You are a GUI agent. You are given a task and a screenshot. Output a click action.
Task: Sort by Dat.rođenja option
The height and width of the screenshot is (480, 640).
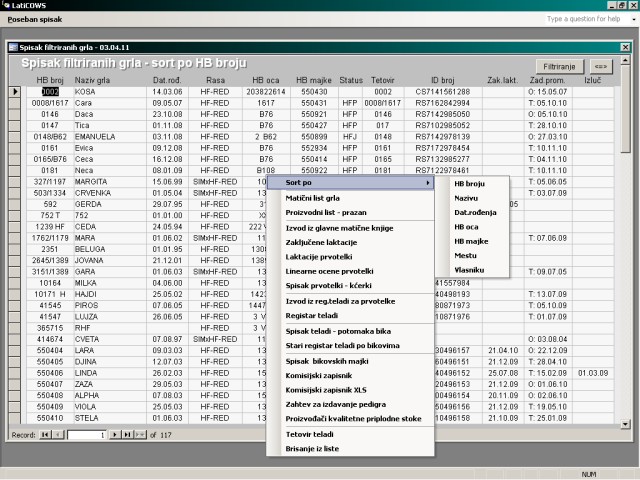click(x=476, y=213)
